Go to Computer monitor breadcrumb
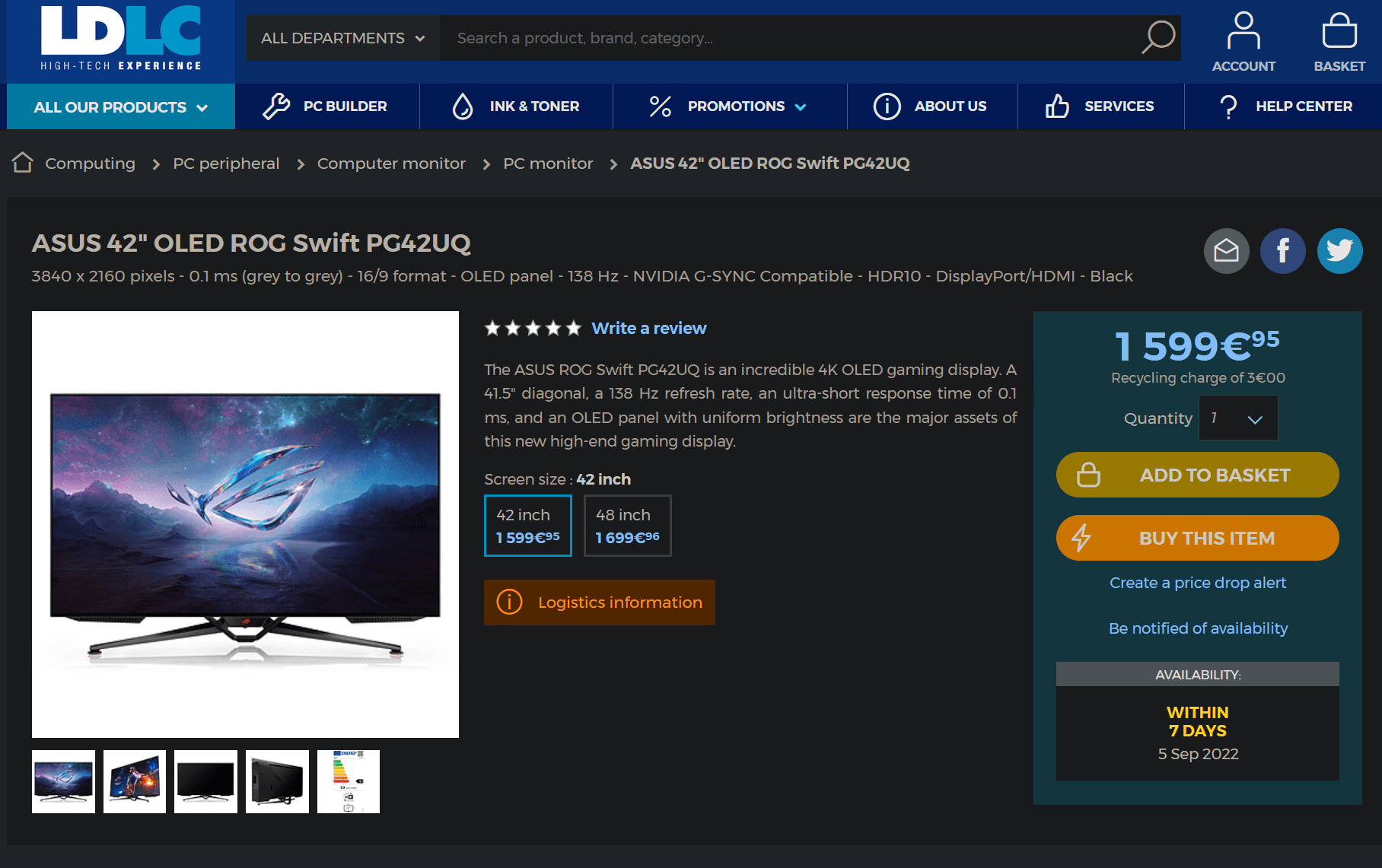Viewport: 1382px width, 868px height. click(x=391, y=164)
